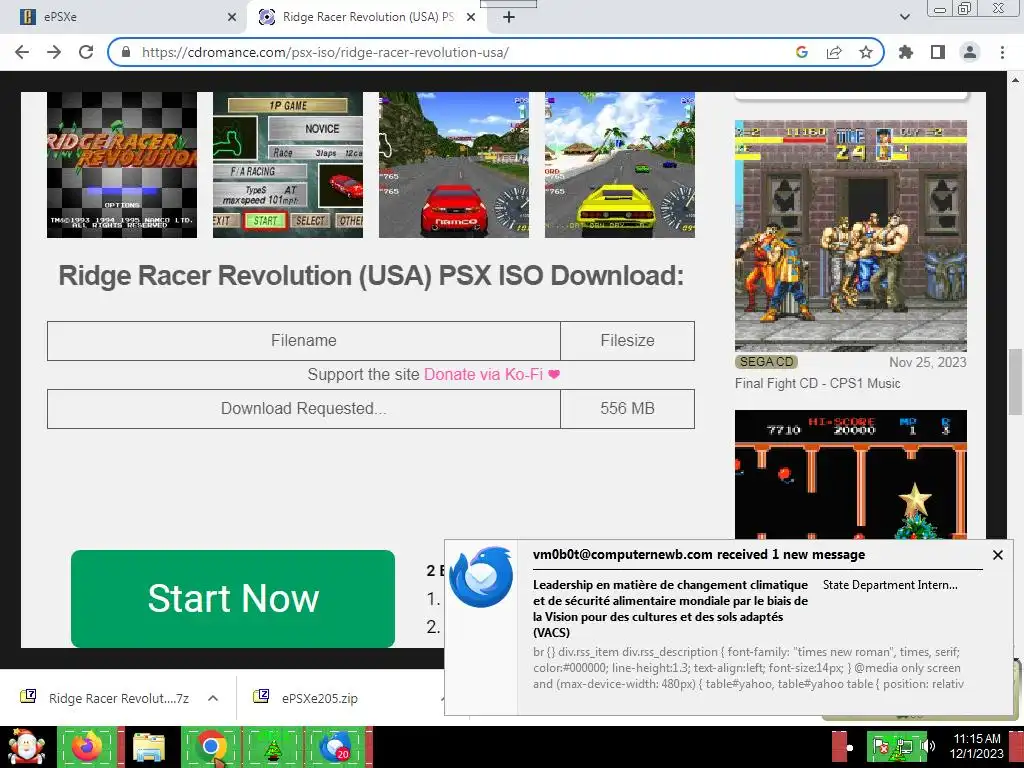Switch to the ePSXe tab
The height and width of the screenshot is (768, 1024).
tap(124, 18)
